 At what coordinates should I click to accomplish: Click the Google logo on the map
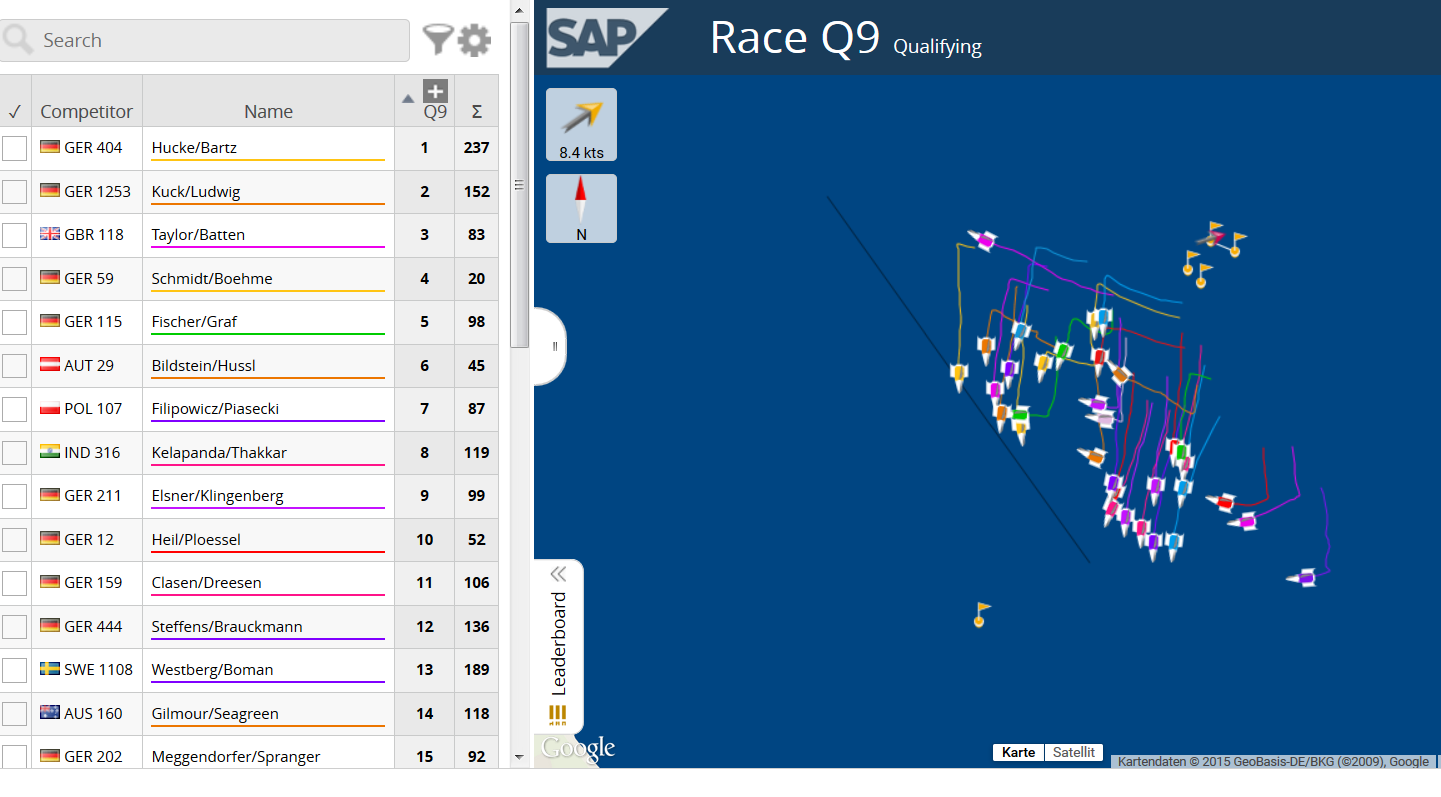click(578, 748)
